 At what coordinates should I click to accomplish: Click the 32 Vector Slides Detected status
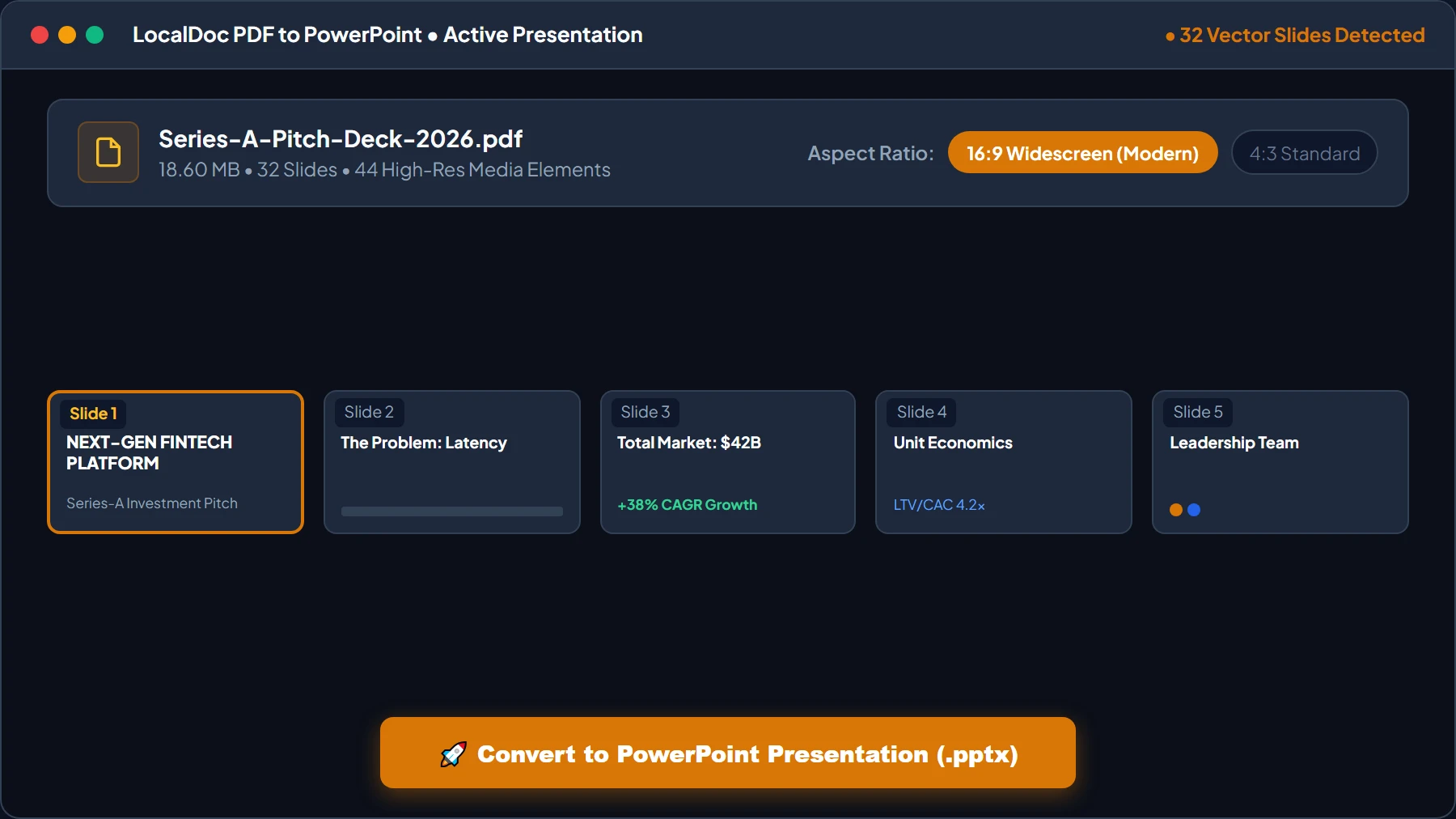1295,35
